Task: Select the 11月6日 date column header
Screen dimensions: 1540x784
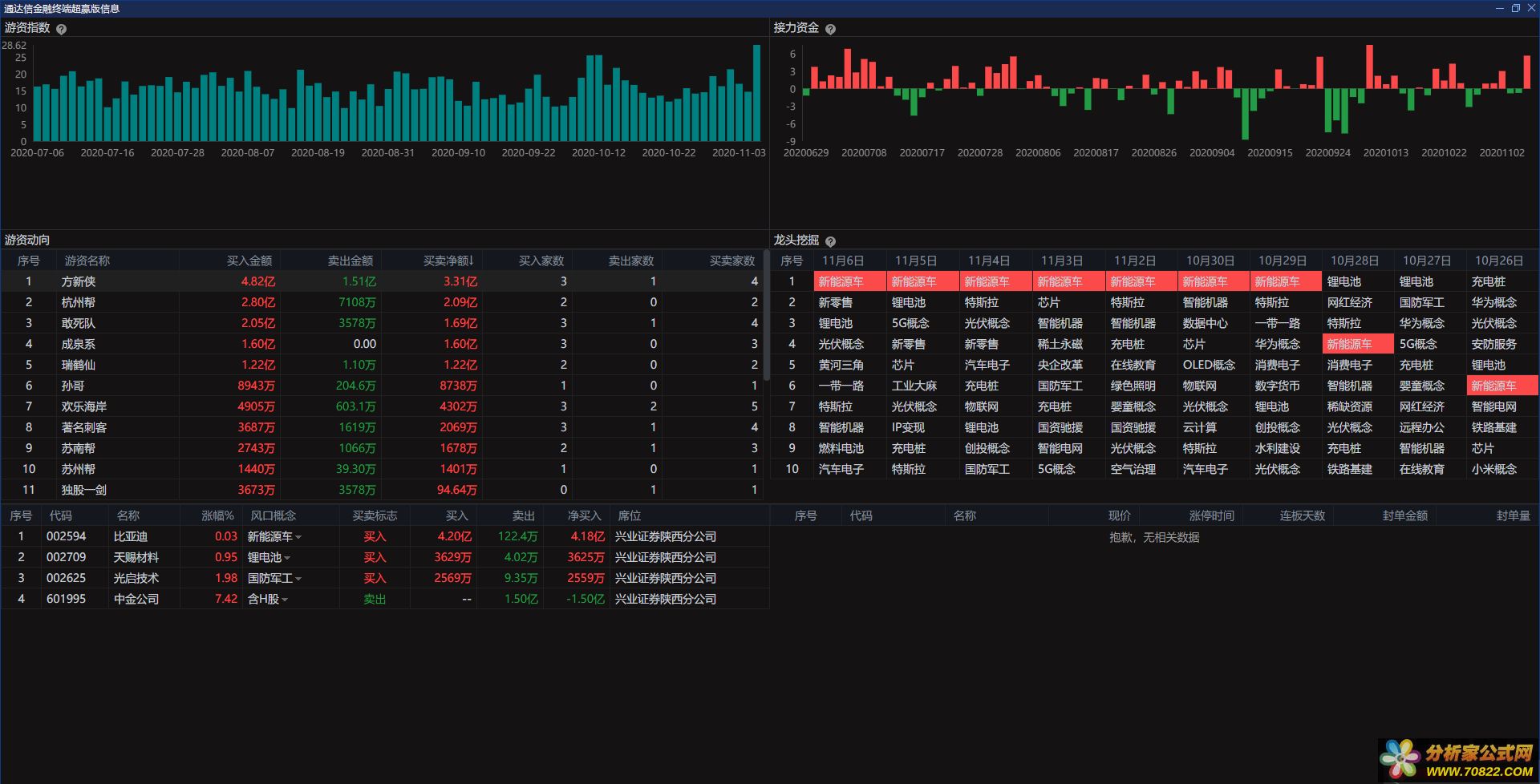Action: (843, 261)
